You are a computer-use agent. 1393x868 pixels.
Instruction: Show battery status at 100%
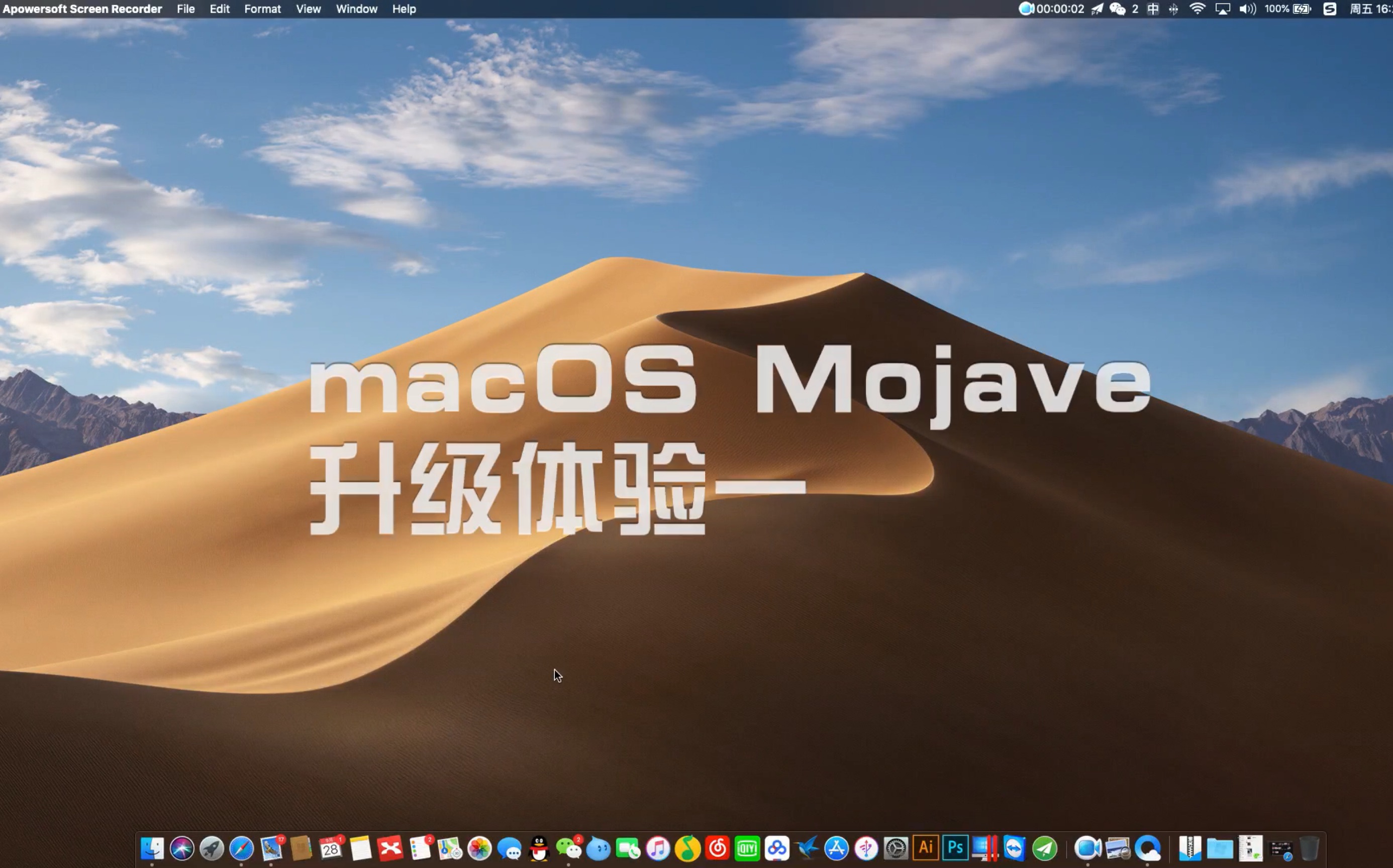(x=1288, y=9)
